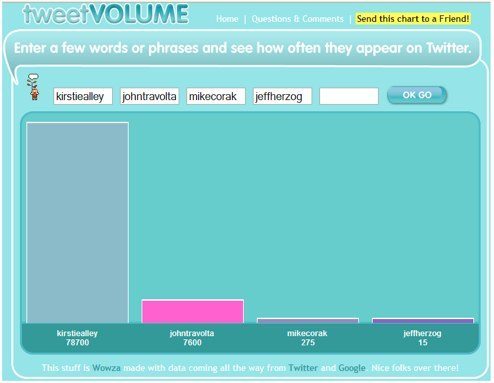The width and height of the screenshot is (494, 383).
Task: Click the little mascot character icon
Action: click(33, 87)
